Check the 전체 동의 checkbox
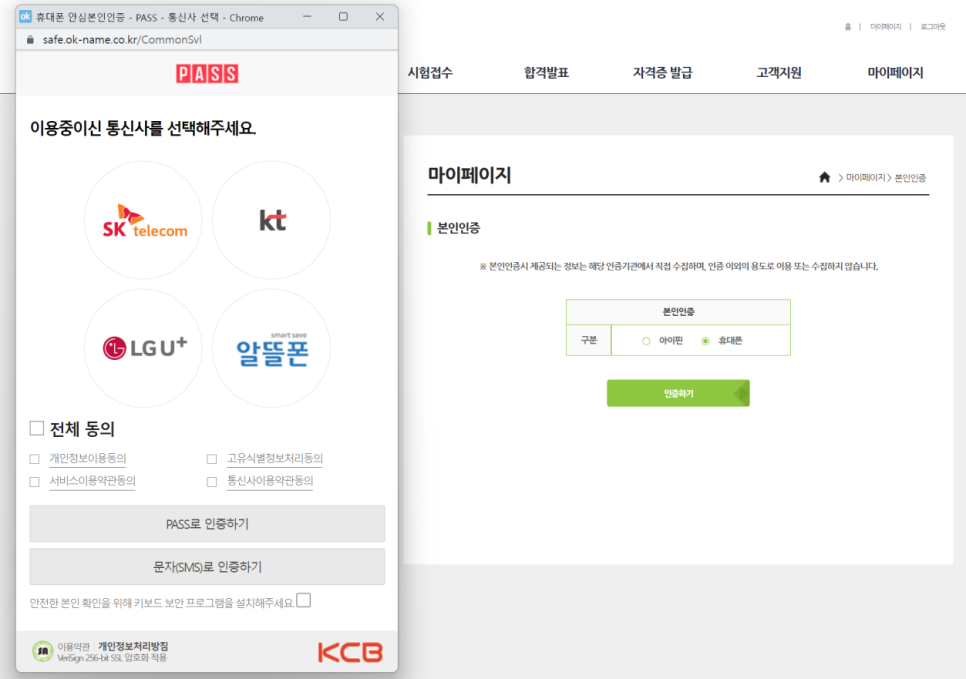The image size is (966, 679). pos(37,428)
